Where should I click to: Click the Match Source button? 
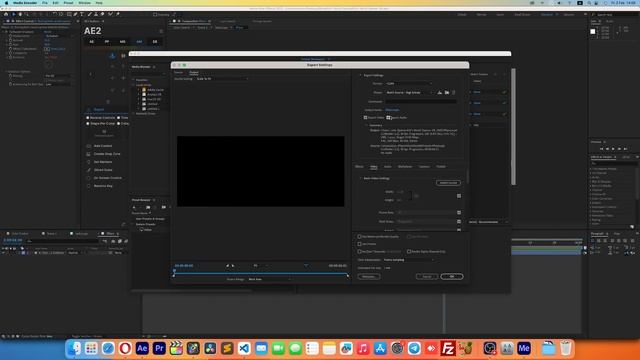pyautogui.click(x=448, y=183)
